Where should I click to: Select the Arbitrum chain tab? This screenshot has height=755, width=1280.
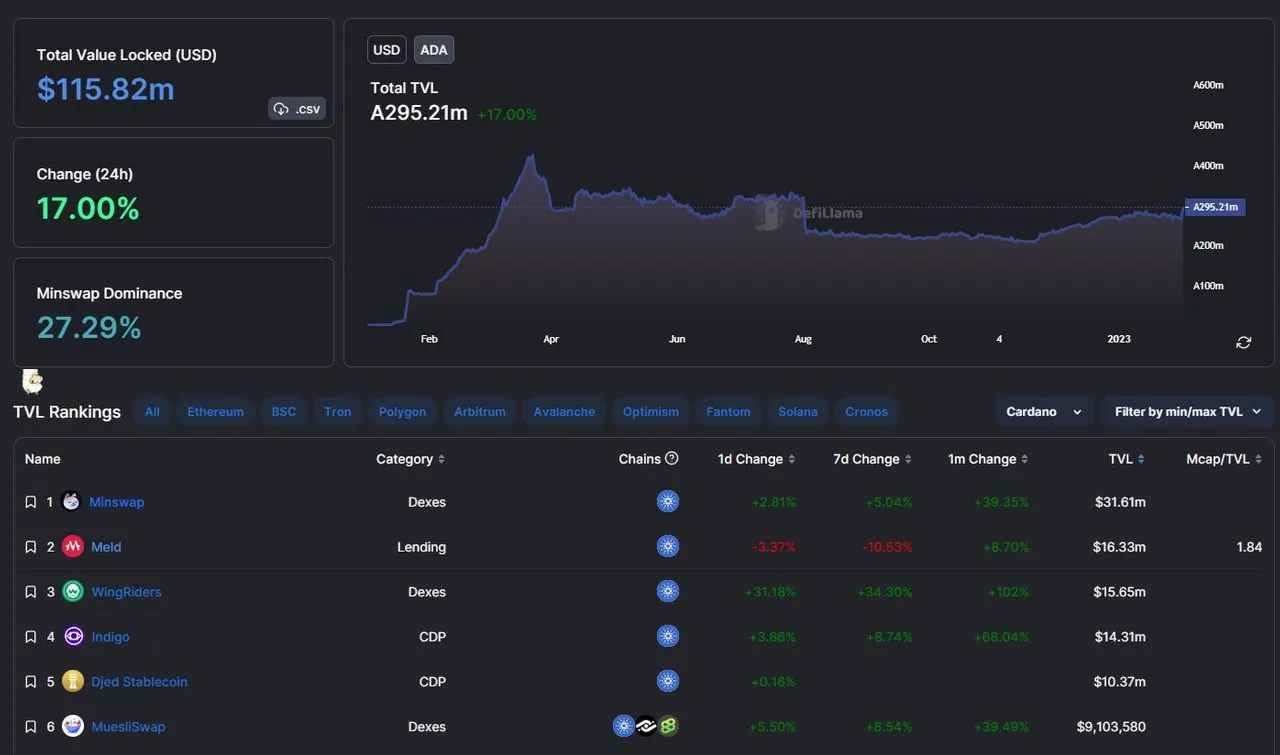[x=480, y=412]
